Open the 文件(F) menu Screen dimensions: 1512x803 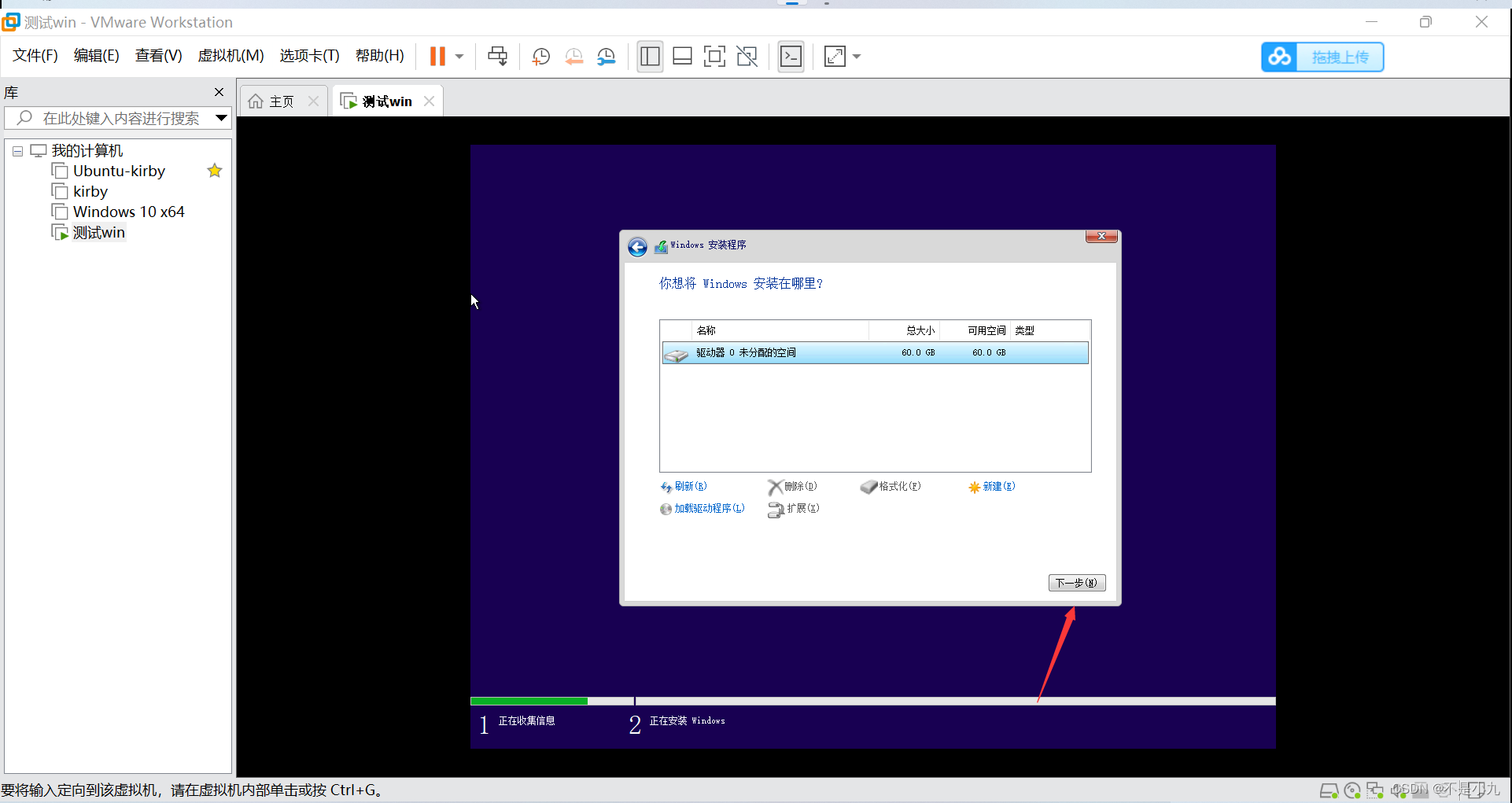pyautogui.click(x=35, y=56)
